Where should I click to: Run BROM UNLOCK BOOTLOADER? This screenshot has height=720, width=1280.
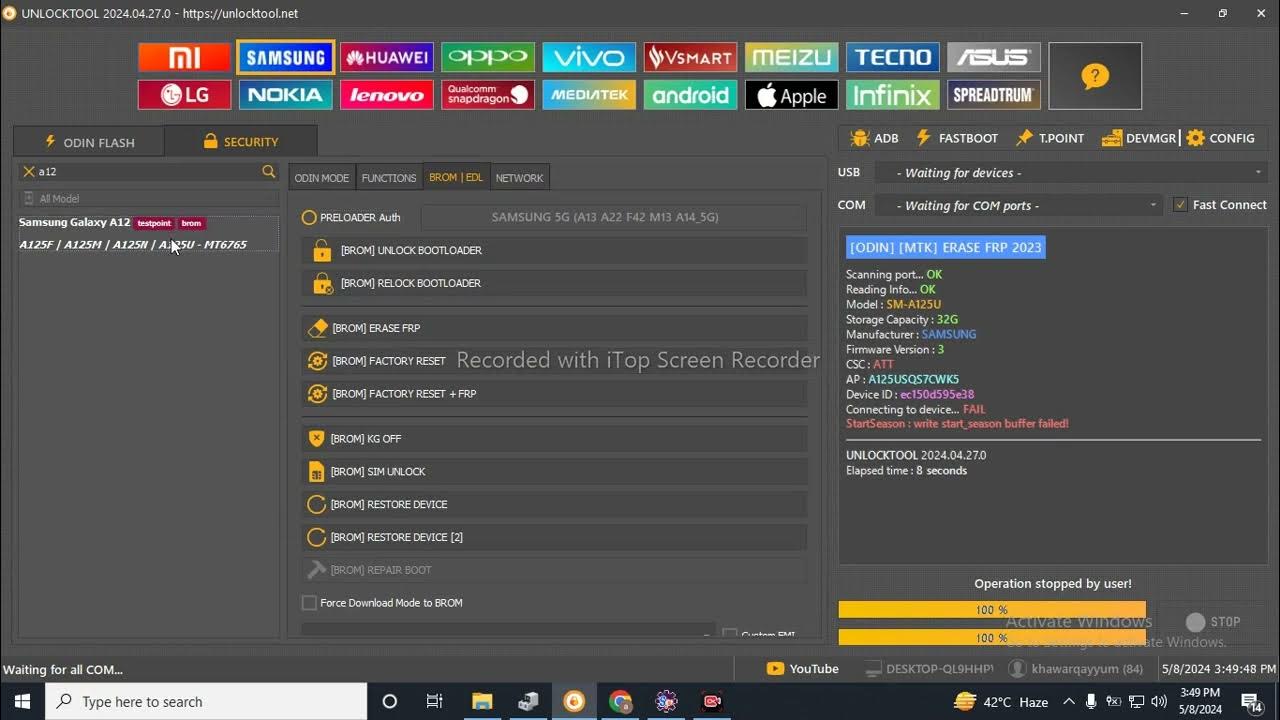click(x=555, y=250)
